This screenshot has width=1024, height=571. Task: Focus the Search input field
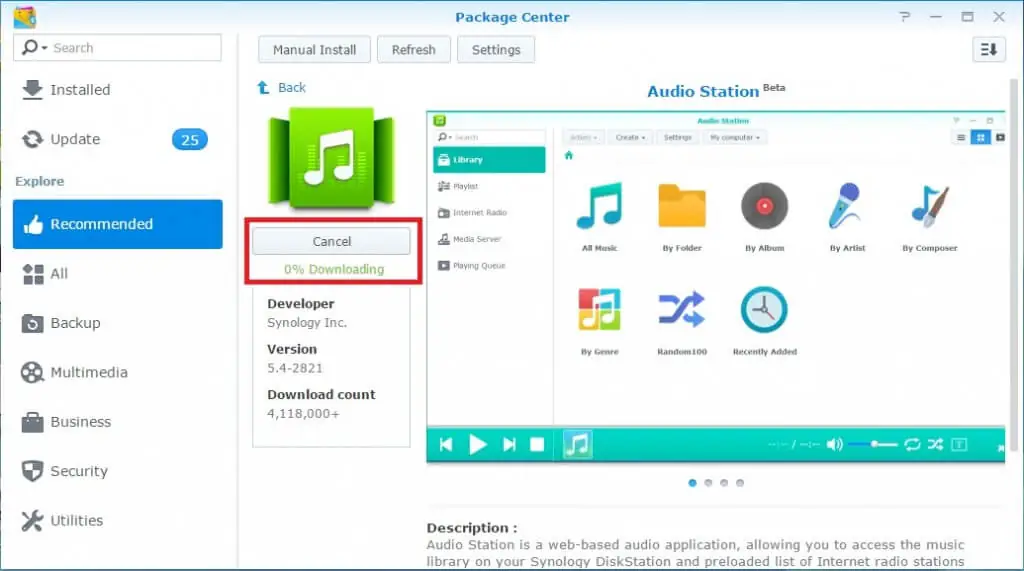[118, 48]
